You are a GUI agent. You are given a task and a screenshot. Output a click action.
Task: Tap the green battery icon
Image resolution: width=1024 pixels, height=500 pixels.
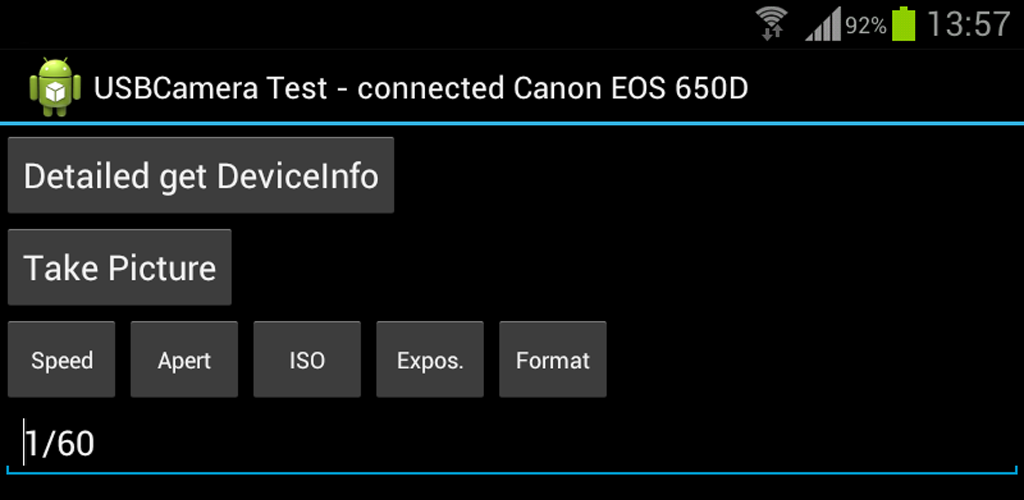click(904, 24)
